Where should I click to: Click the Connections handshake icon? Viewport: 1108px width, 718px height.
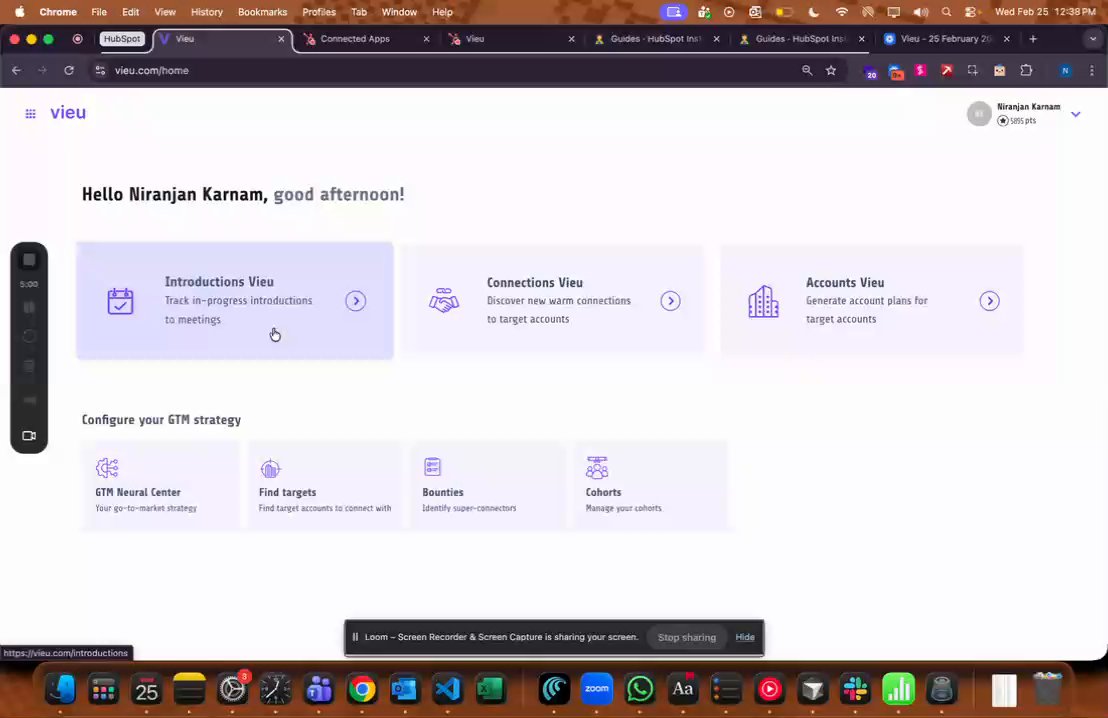444,301
